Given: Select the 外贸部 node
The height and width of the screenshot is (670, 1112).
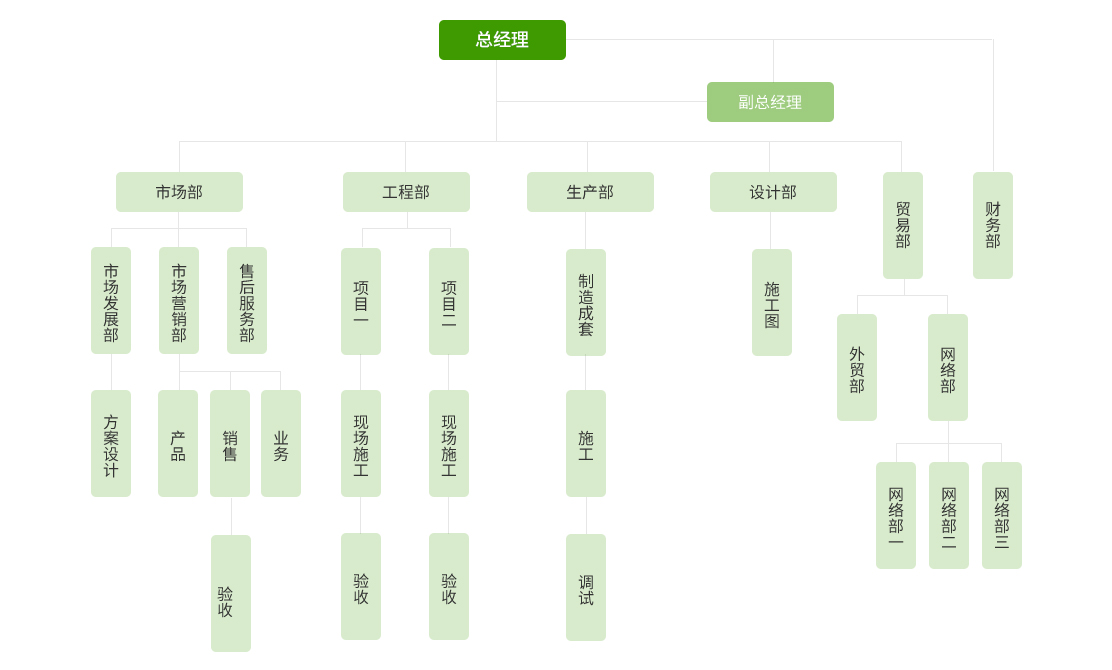Looking at the screenshot, I should [x=857, y=368].
